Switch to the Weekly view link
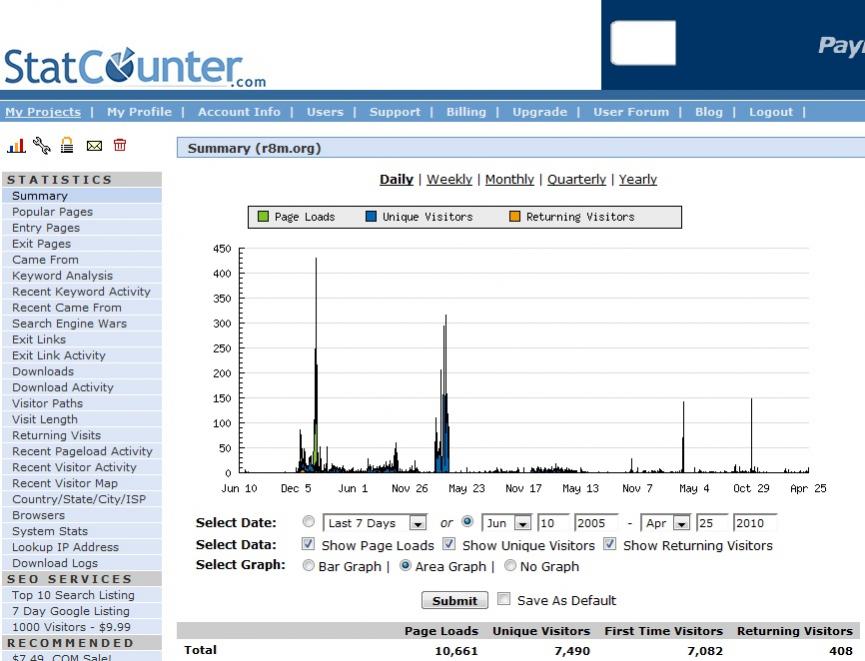Screen dimensions: 865x661 point(449,179)
